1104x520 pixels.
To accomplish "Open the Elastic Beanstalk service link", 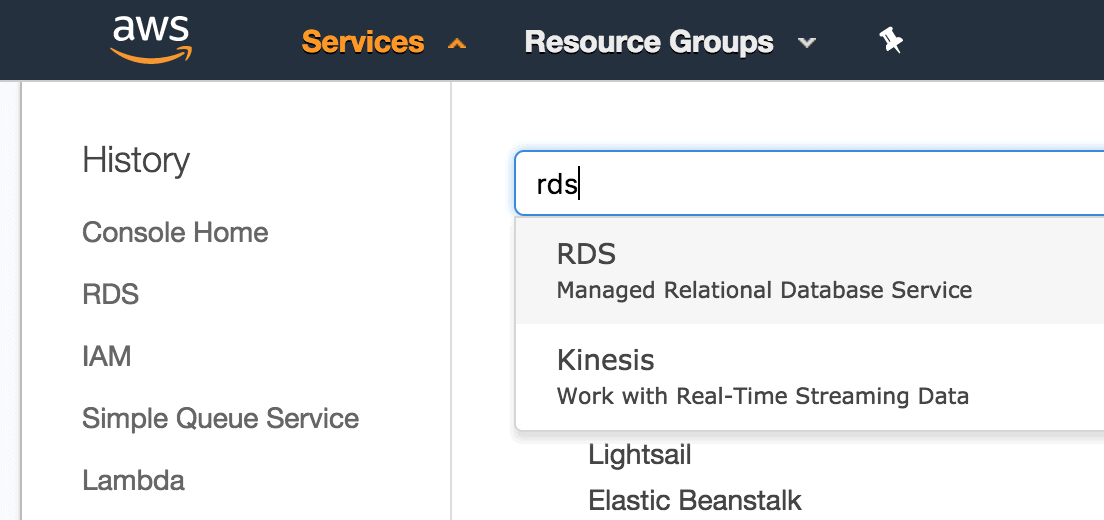I will [695, 500].
